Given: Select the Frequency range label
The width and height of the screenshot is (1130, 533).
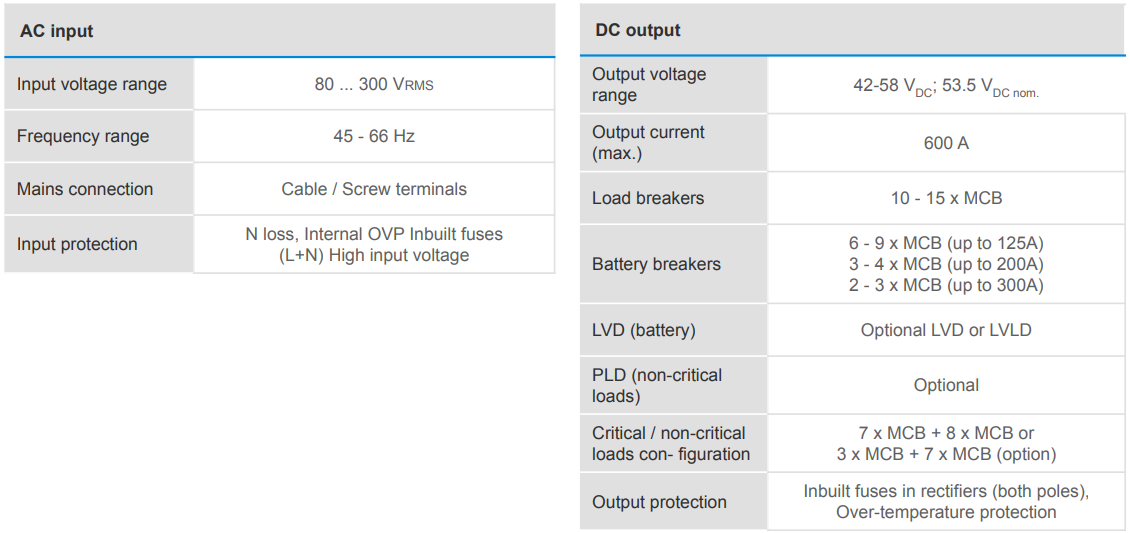Looking at the screenshot, I should tap(83, 136).
